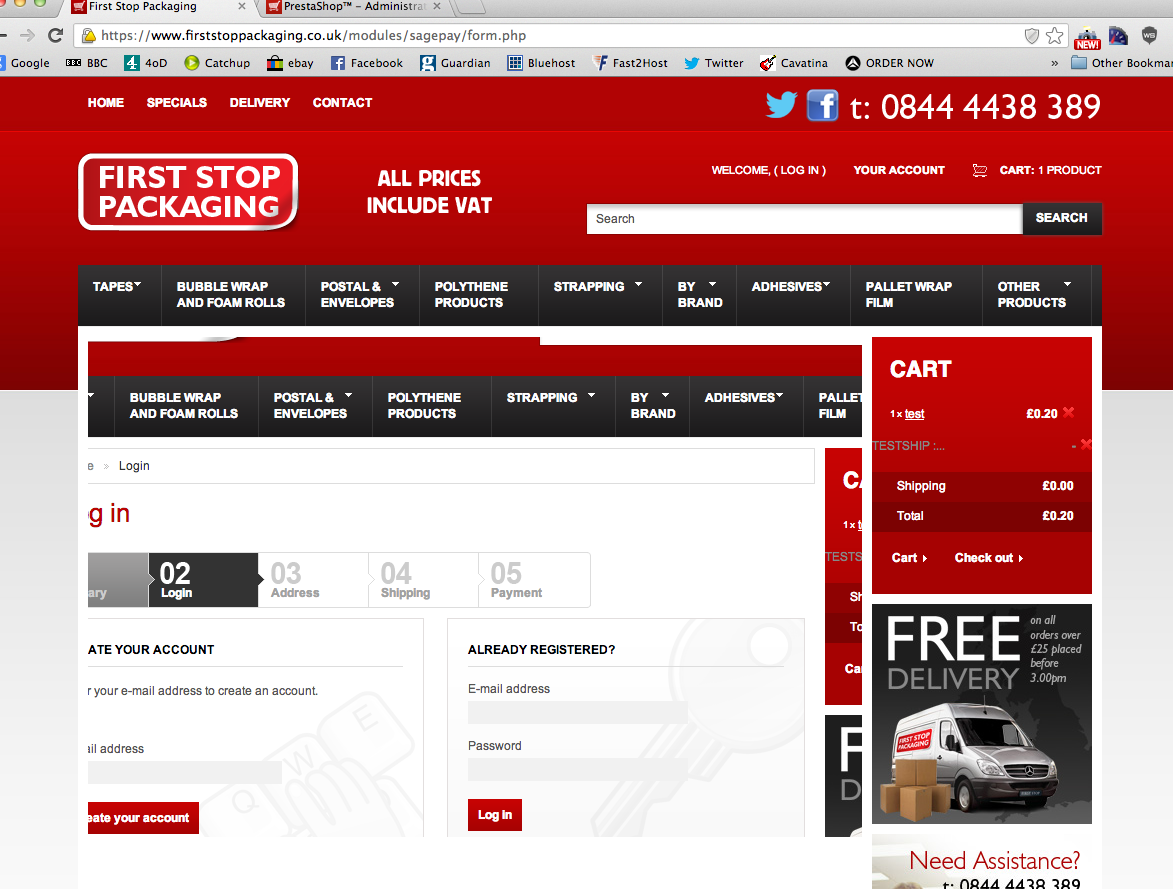Viewport: 1173px width, 889px height.
Task: Open the Facebook icon beside phone number
Action: [x=822, y=105]
